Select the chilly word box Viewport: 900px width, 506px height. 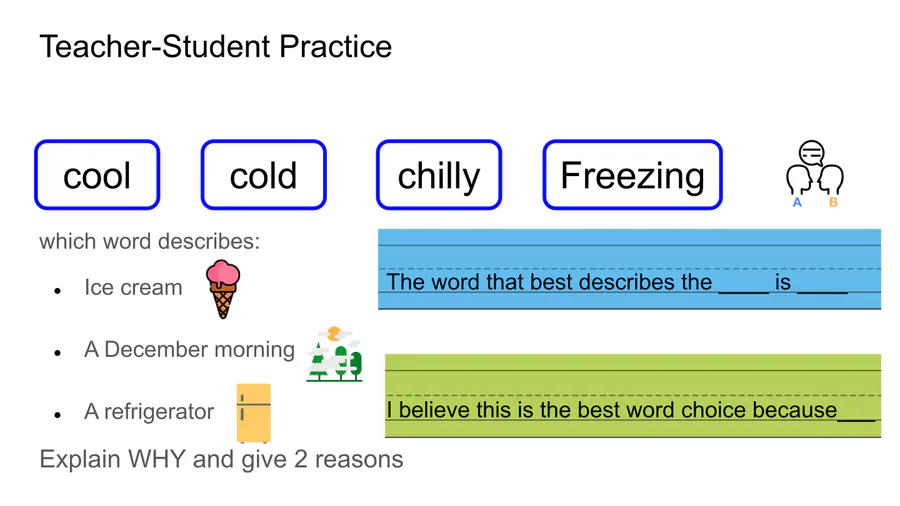coord(439,175)
